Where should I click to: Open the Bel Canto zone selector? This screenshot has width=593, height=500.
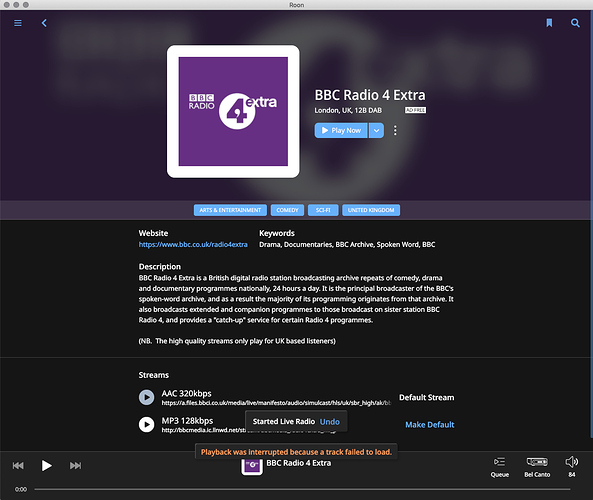[x=537, y=467]
